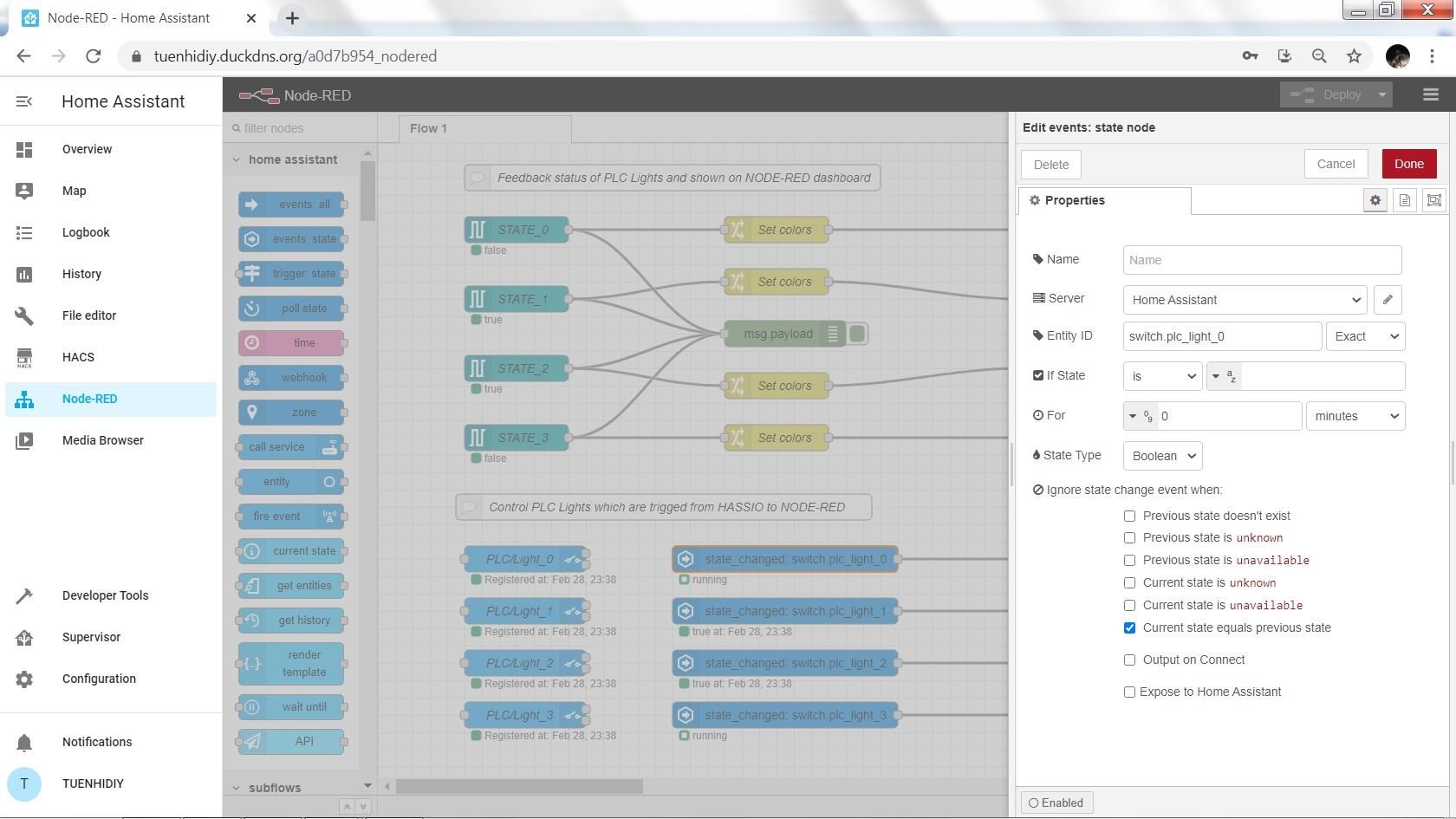
Task: Open the For value type selector
Action: click(1141, 416)
